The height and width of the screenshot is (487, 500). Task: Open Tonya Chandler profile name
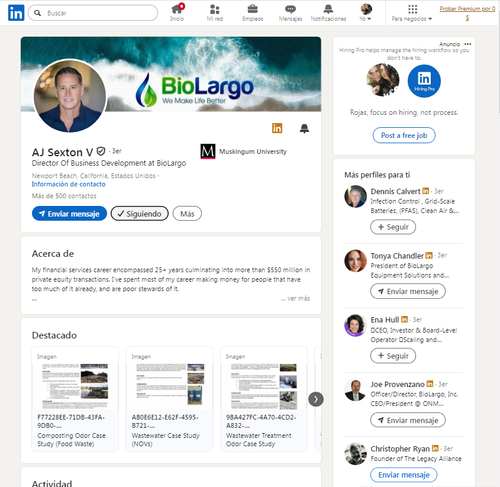397,256
